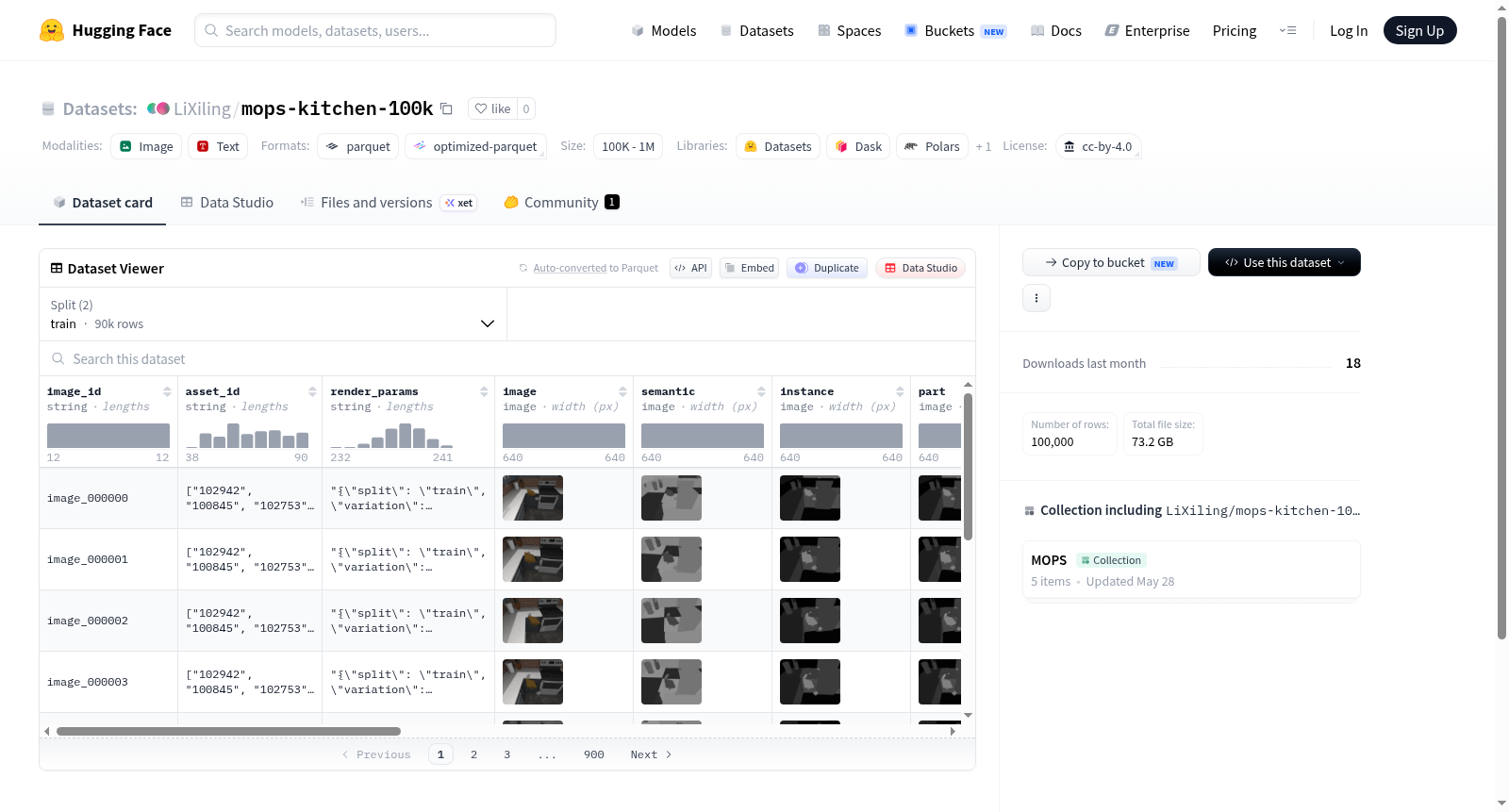Click the table vertical scrollbar
This screenshot has height=812, width=1509.
pos(968,466)
